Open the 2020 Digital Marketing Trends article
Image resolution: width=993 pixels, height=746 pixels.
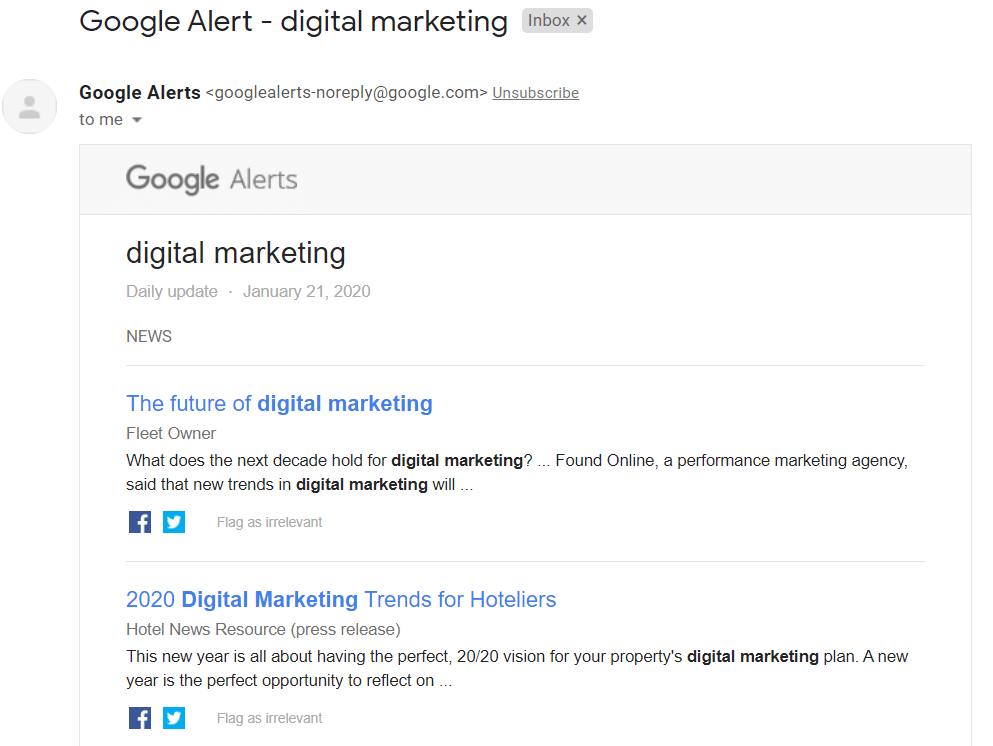(341, 599)
